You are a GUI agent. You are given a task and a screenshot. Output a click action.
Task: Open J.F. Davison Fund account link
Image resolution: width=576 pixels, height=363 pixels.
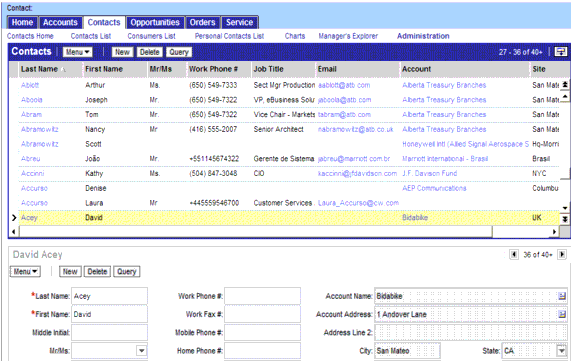429,173
